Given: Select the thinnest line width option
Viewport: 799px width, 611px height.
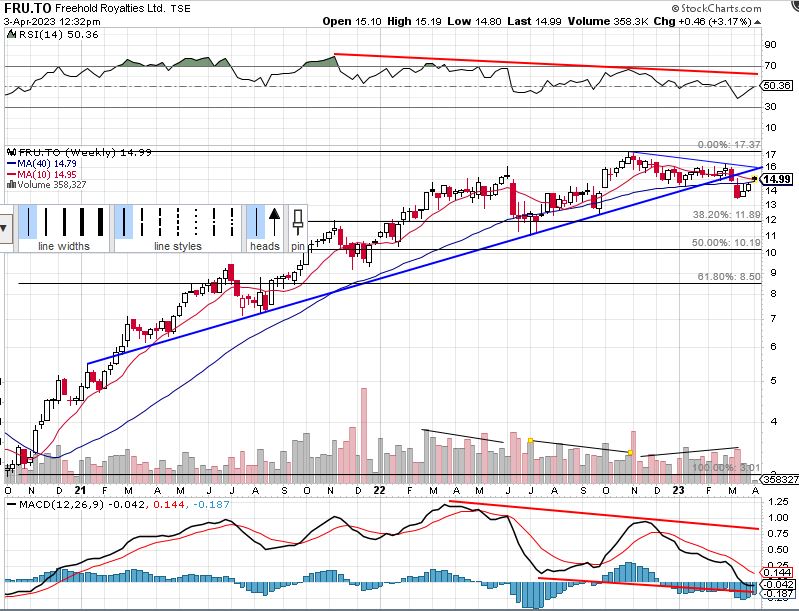Looking at the screenshot, I should 29,222.
